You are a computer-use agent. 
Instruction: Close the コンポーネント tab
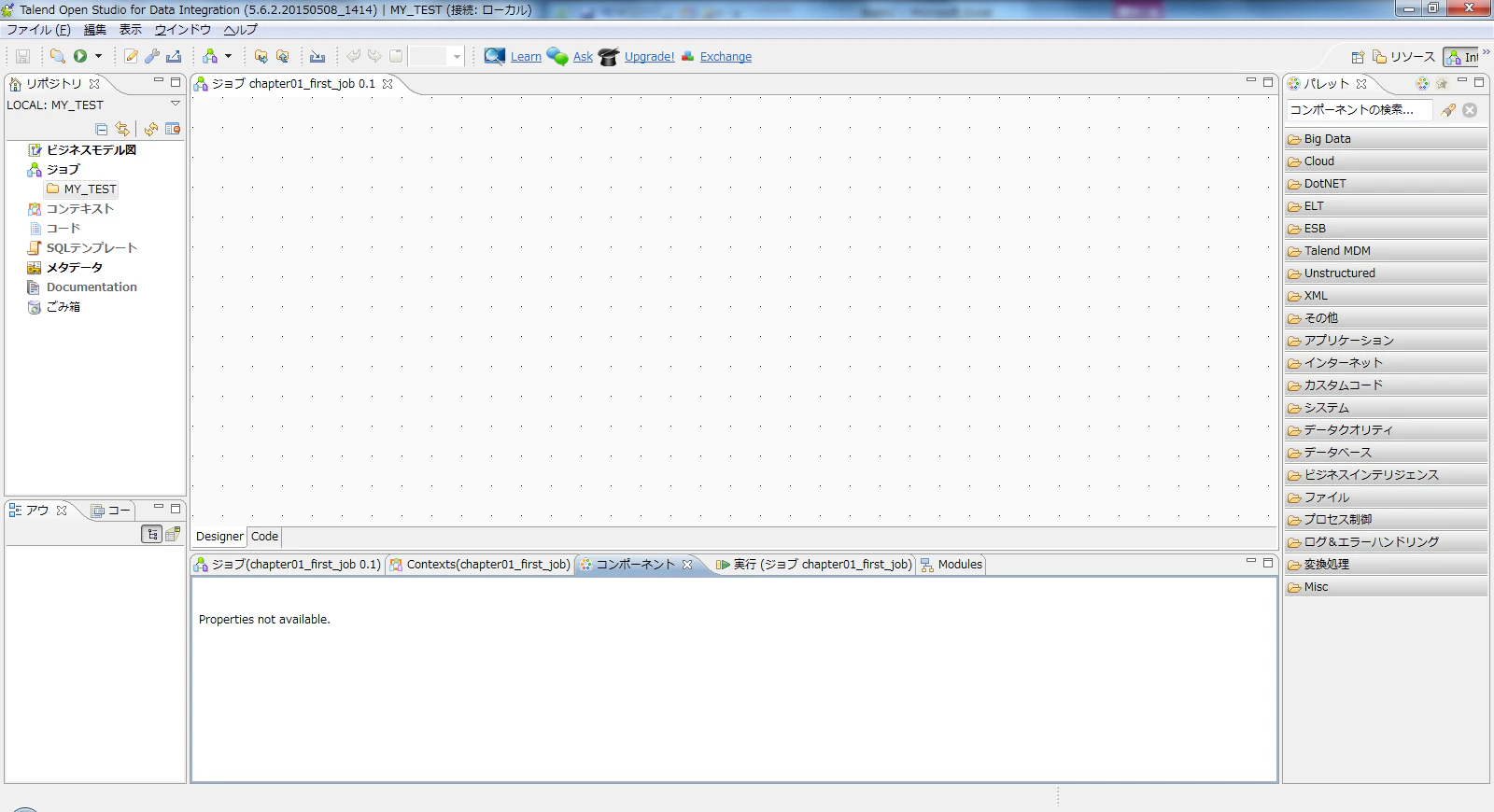tap(687, 565)
